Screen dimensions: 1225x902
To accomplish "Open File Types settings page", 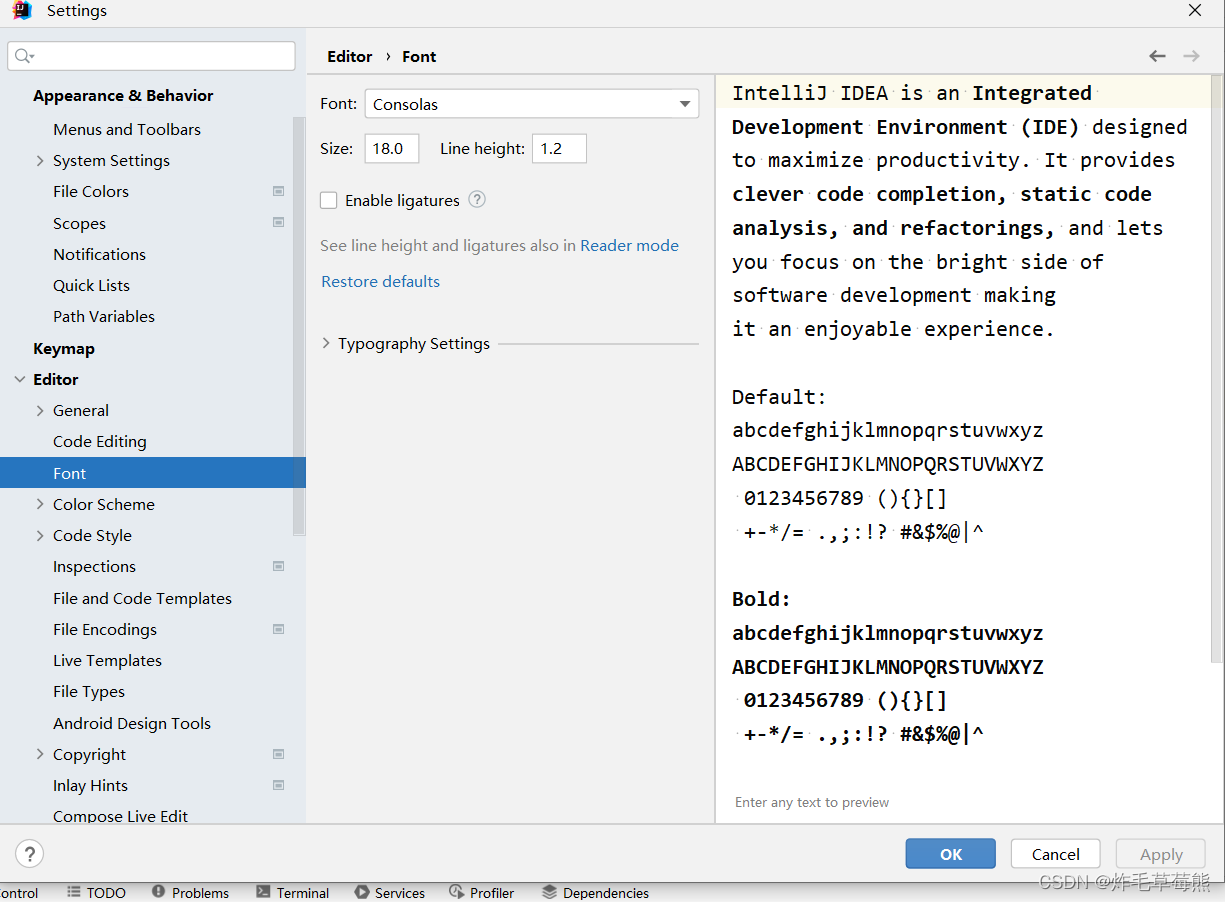I will tap(89, 691).
